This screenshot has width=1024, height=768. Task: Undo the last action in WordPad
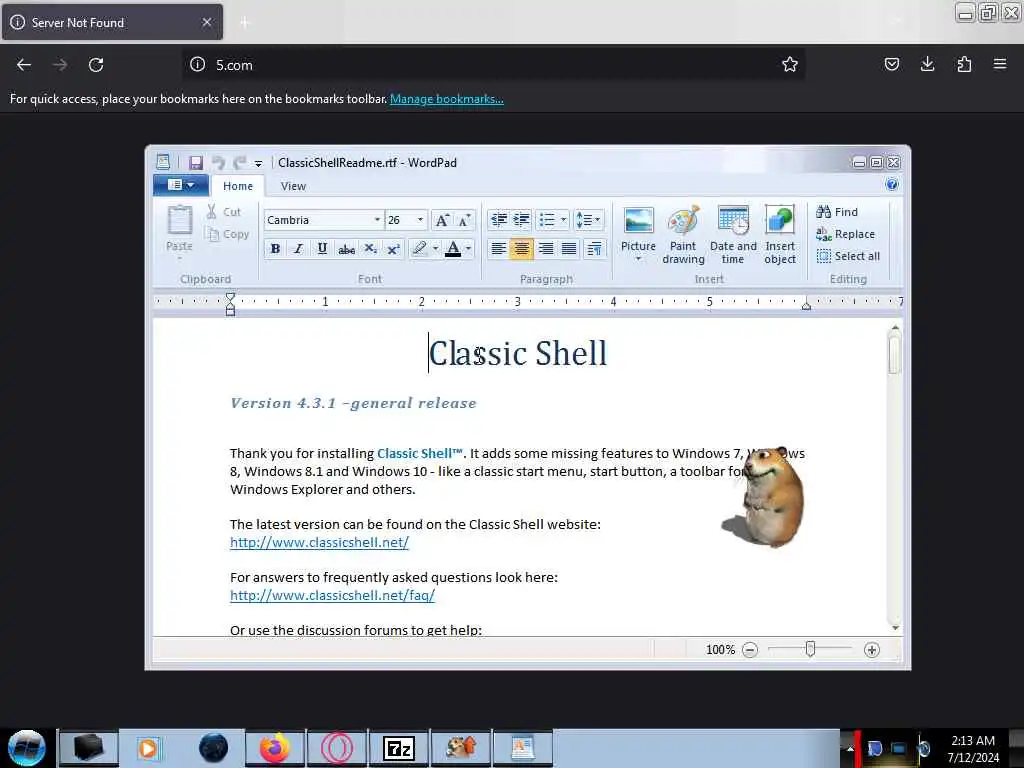point(218,163)
